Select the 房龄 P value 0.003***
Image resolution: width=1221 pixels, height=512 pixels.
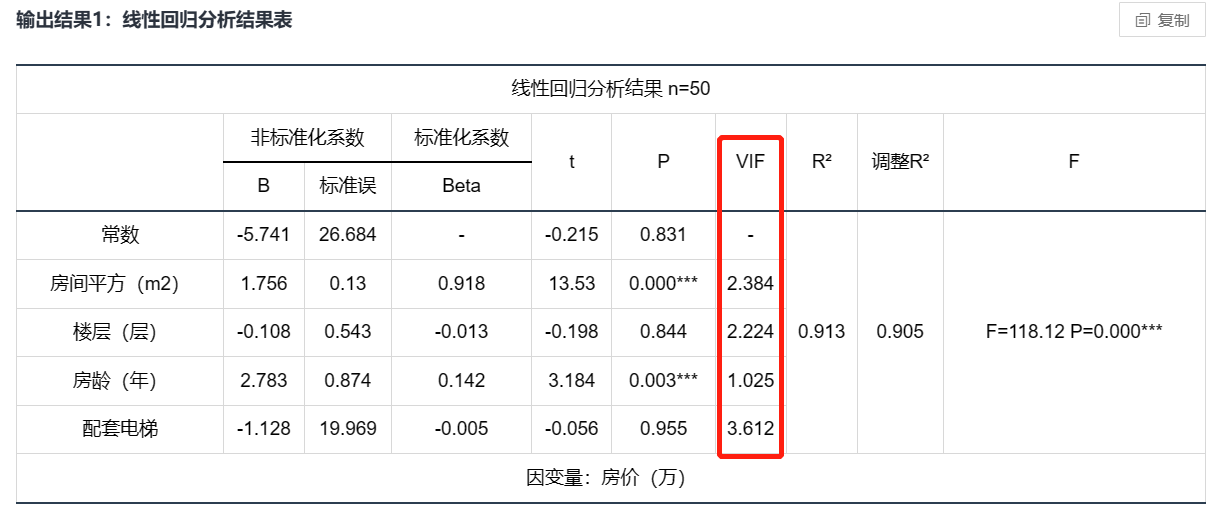coord(664,380)
